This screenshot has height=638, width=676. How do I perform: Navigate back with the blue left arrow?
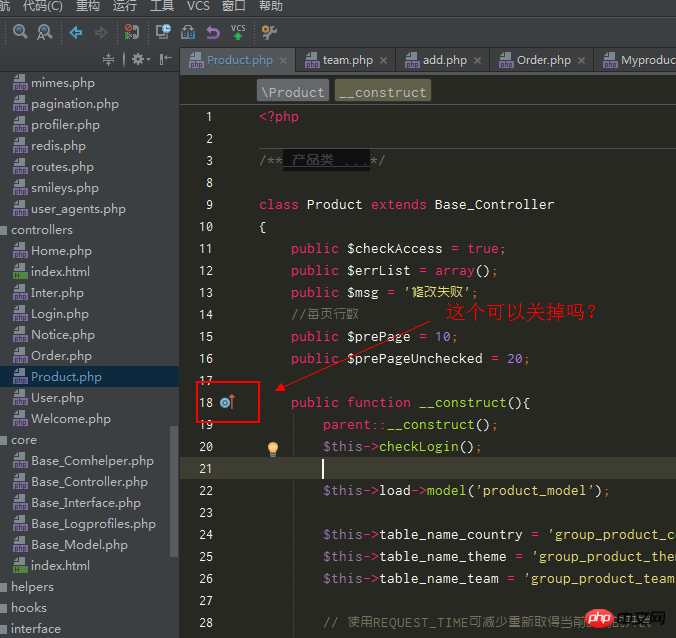tap(76, 33)
